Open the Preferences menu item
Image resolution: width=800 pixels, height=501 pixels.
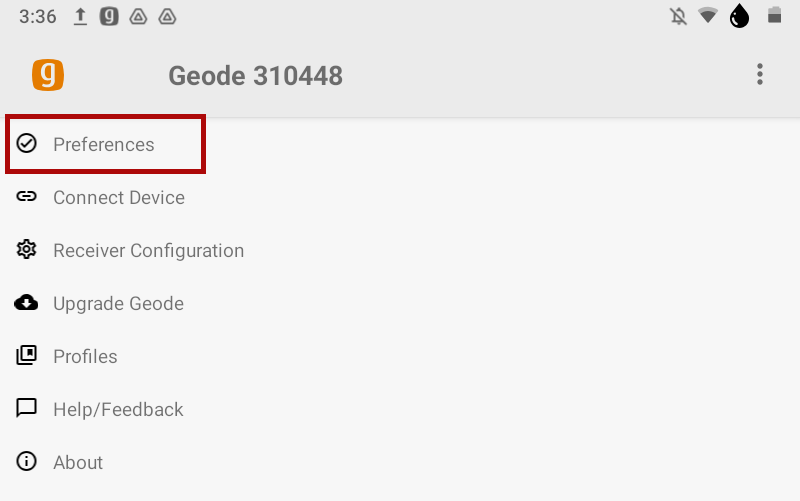point(104,145)
